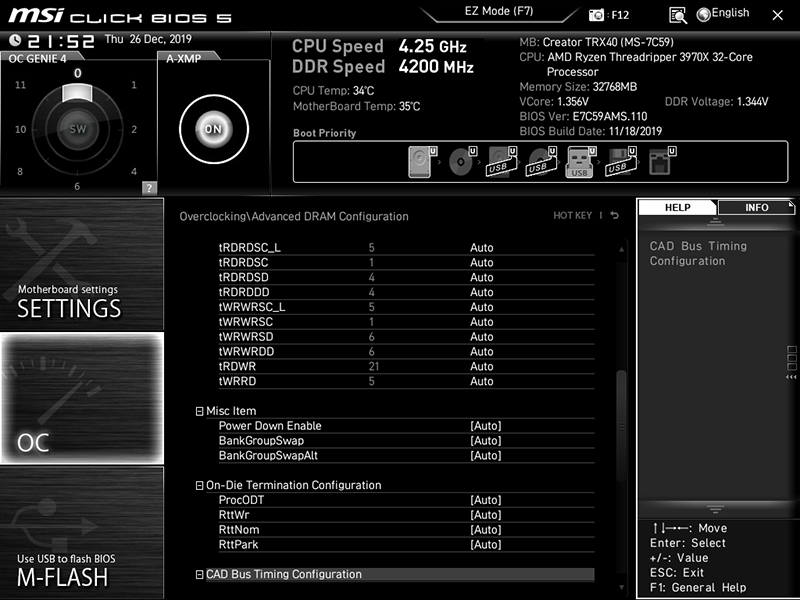Edit tWRWRDD Auto value field

pyautogui.click(x=482, y=352)
